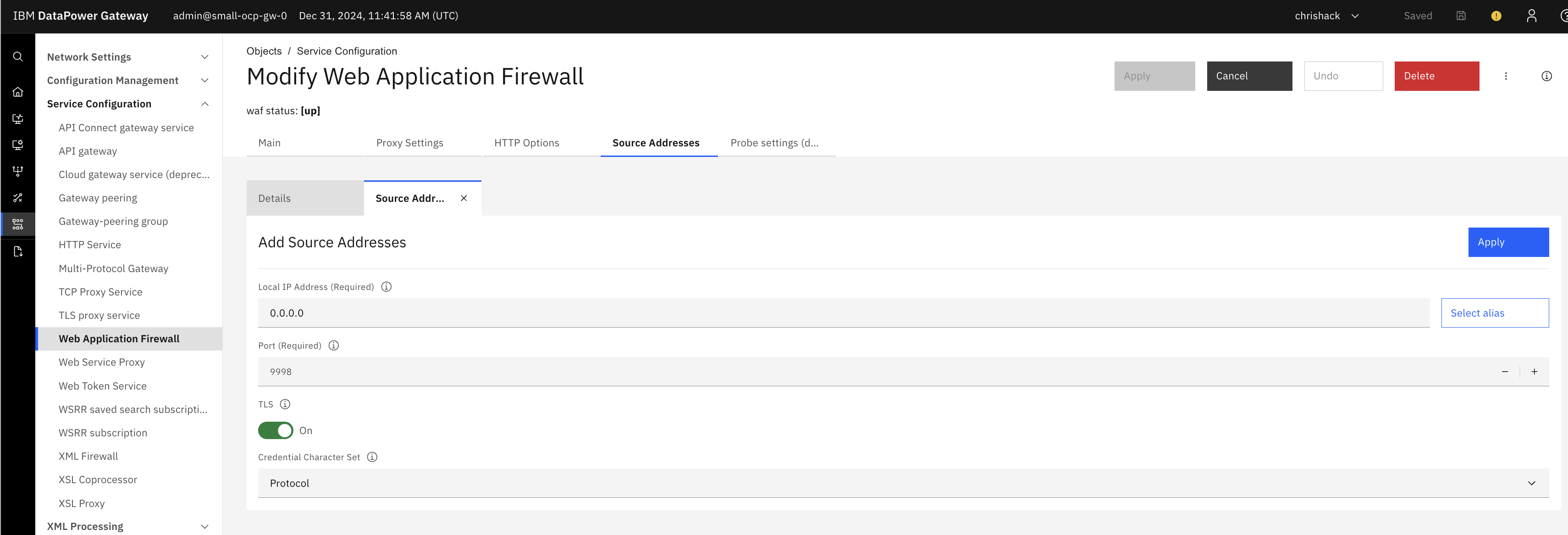The height and width of the screenshot is (535, 1568).
Task: Open the home icon in sidebar
Action: click(x=18, y=92)
